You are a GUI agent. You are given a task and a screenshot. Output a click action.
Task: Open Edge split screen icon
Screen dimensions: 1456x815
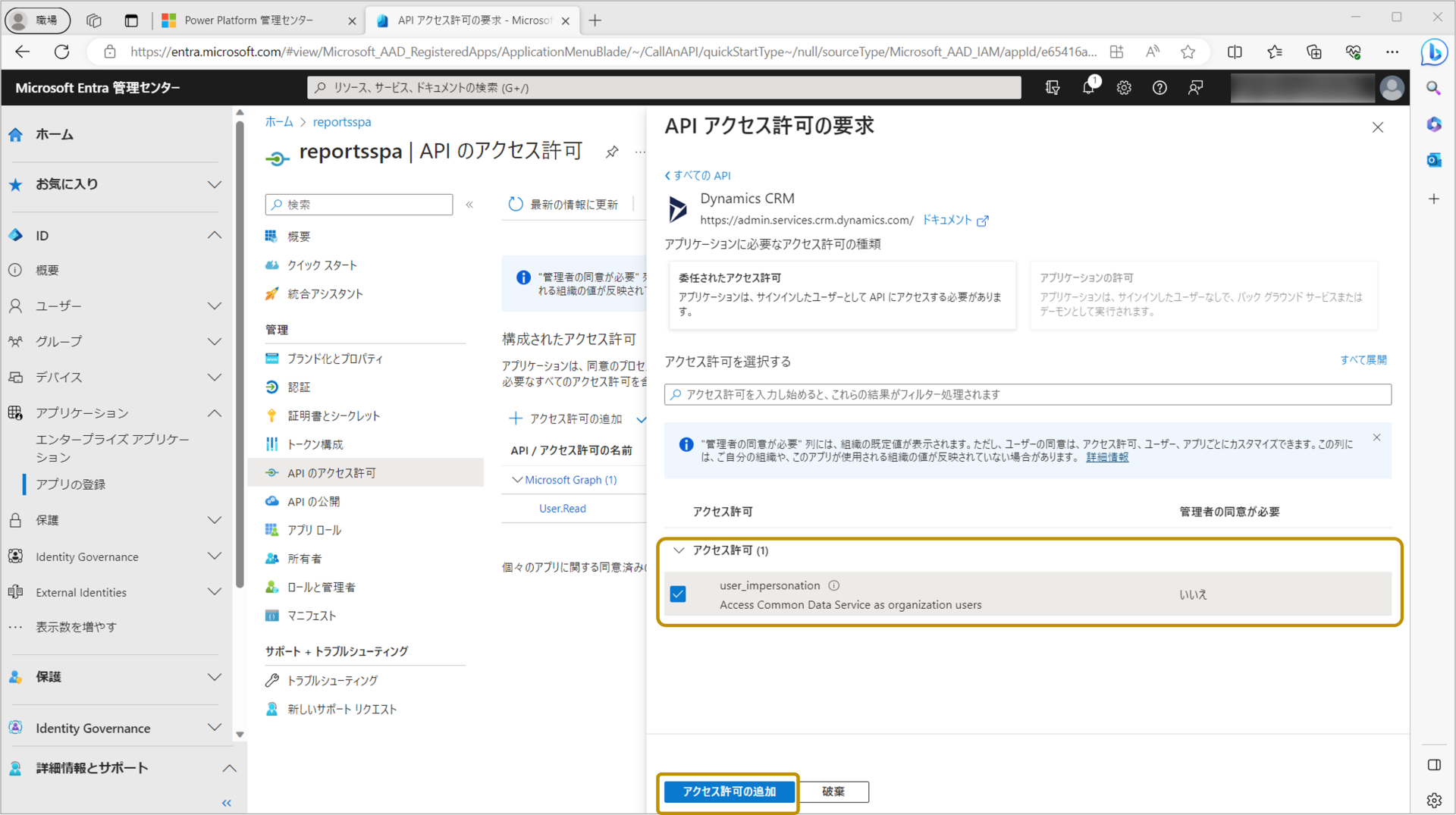[x=1235, y=52]
